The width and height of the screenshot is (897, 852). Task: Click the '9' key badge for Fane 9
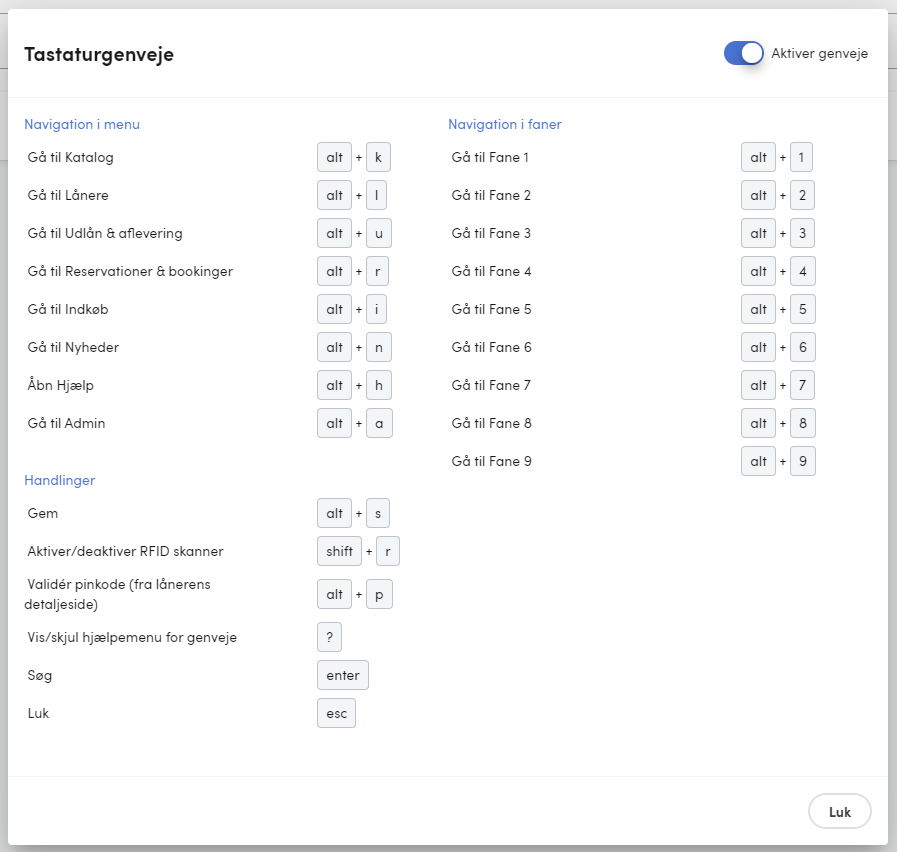(x=803, y=461)
